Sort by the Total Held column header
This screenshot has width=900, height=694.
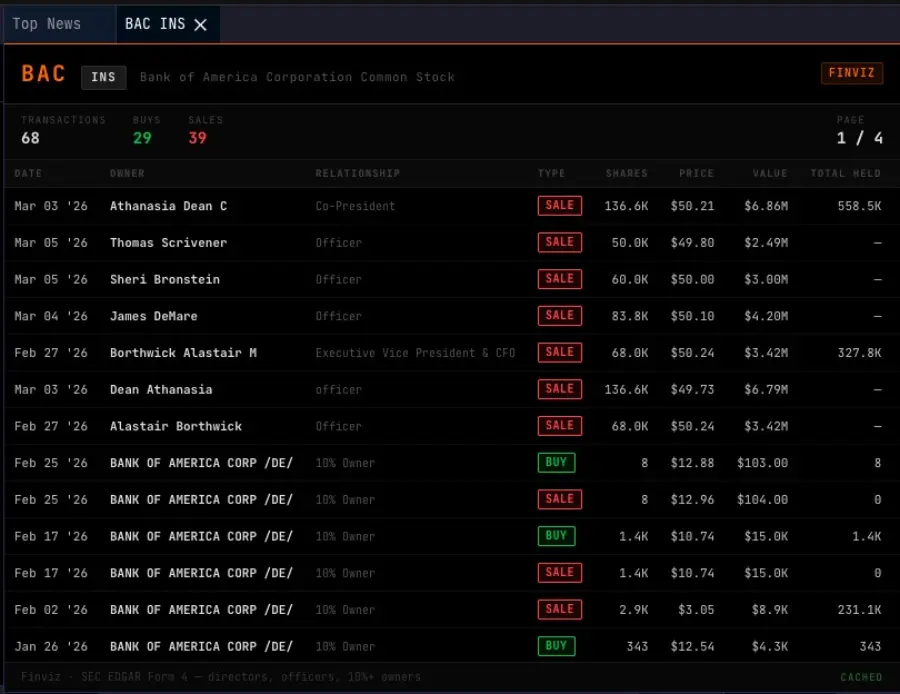pos(845,173)
